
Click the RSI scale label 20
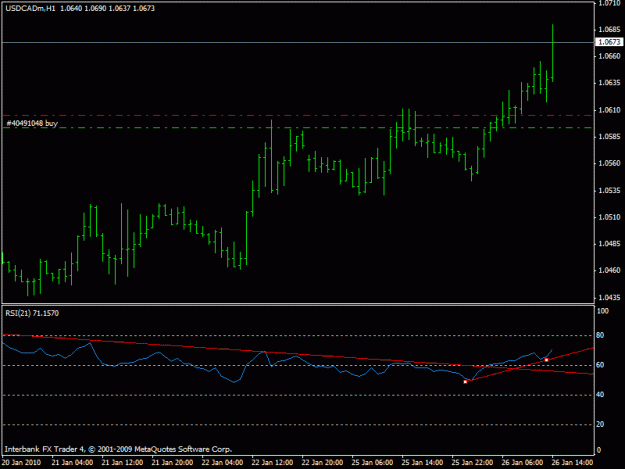(x=600, y=424)
